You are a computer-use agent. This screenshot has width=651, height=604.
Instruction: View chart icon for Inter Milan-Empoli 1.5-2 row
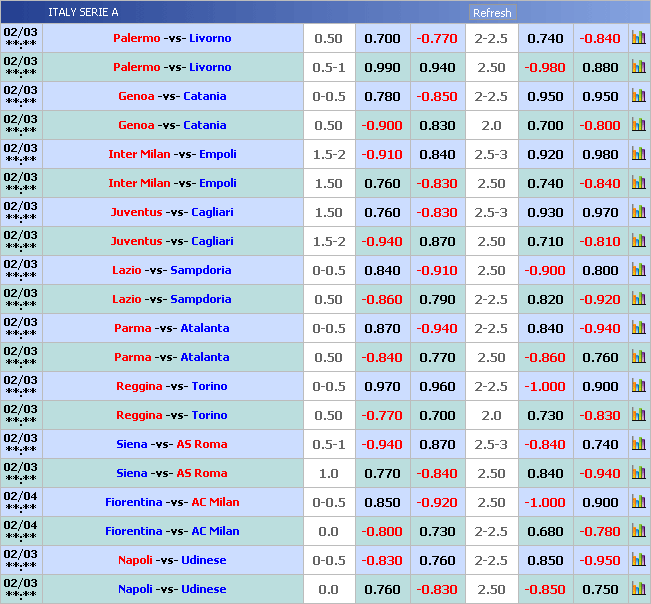pyautogui.click(x=638, y=154)
